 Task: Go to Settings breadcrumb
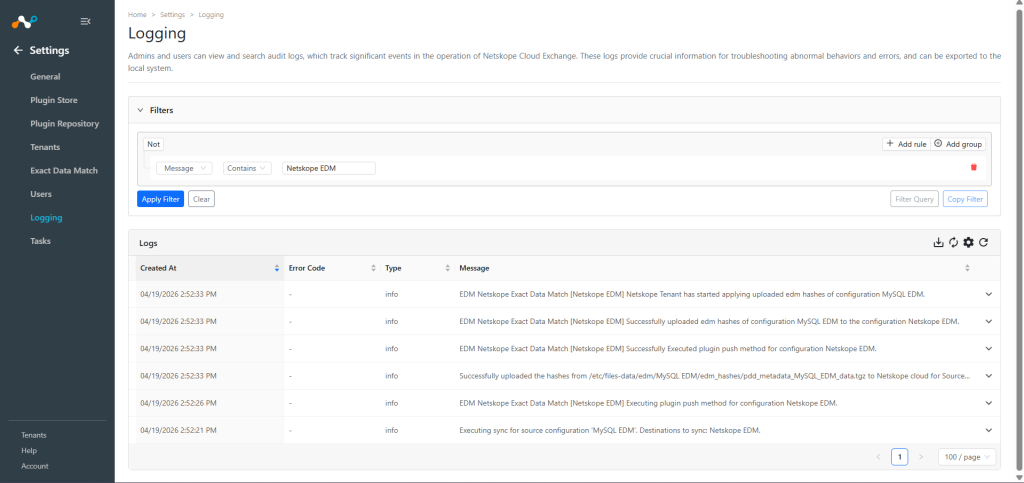[x=172, y=14]
